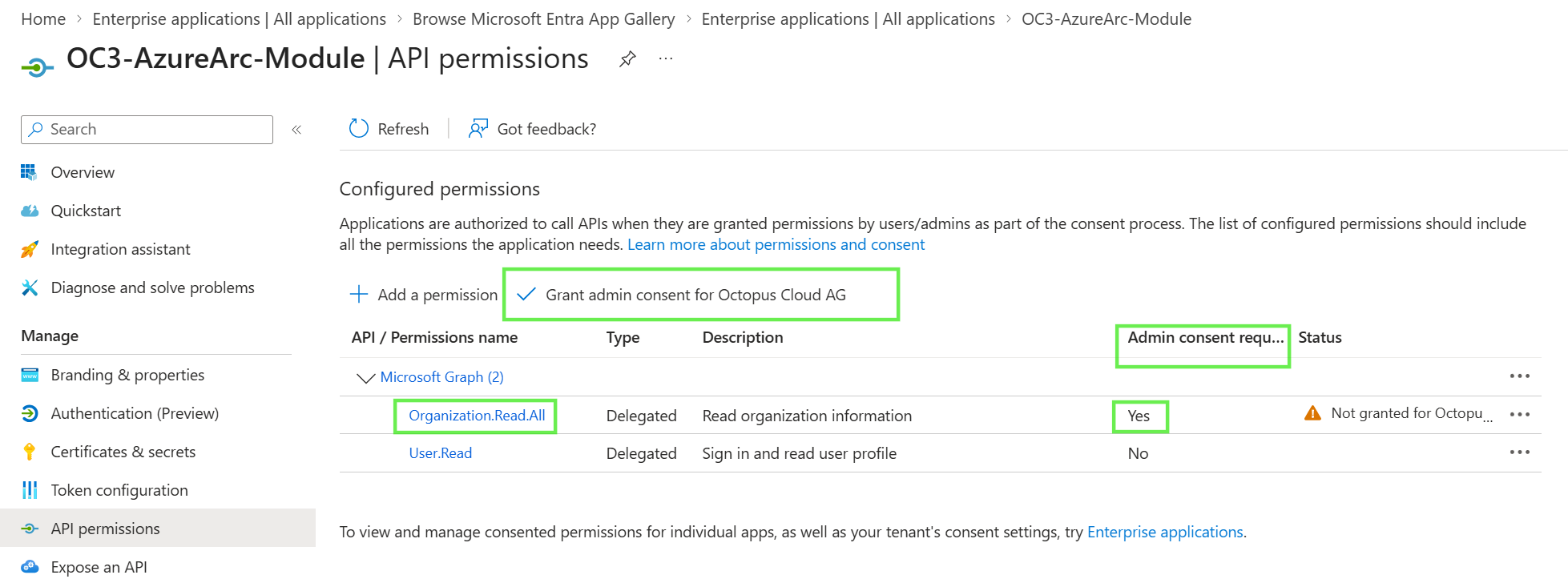Viewport: 1568px width, 587px height.
Task: Click the pin icon beside the page title
Action: coord(627,58)
